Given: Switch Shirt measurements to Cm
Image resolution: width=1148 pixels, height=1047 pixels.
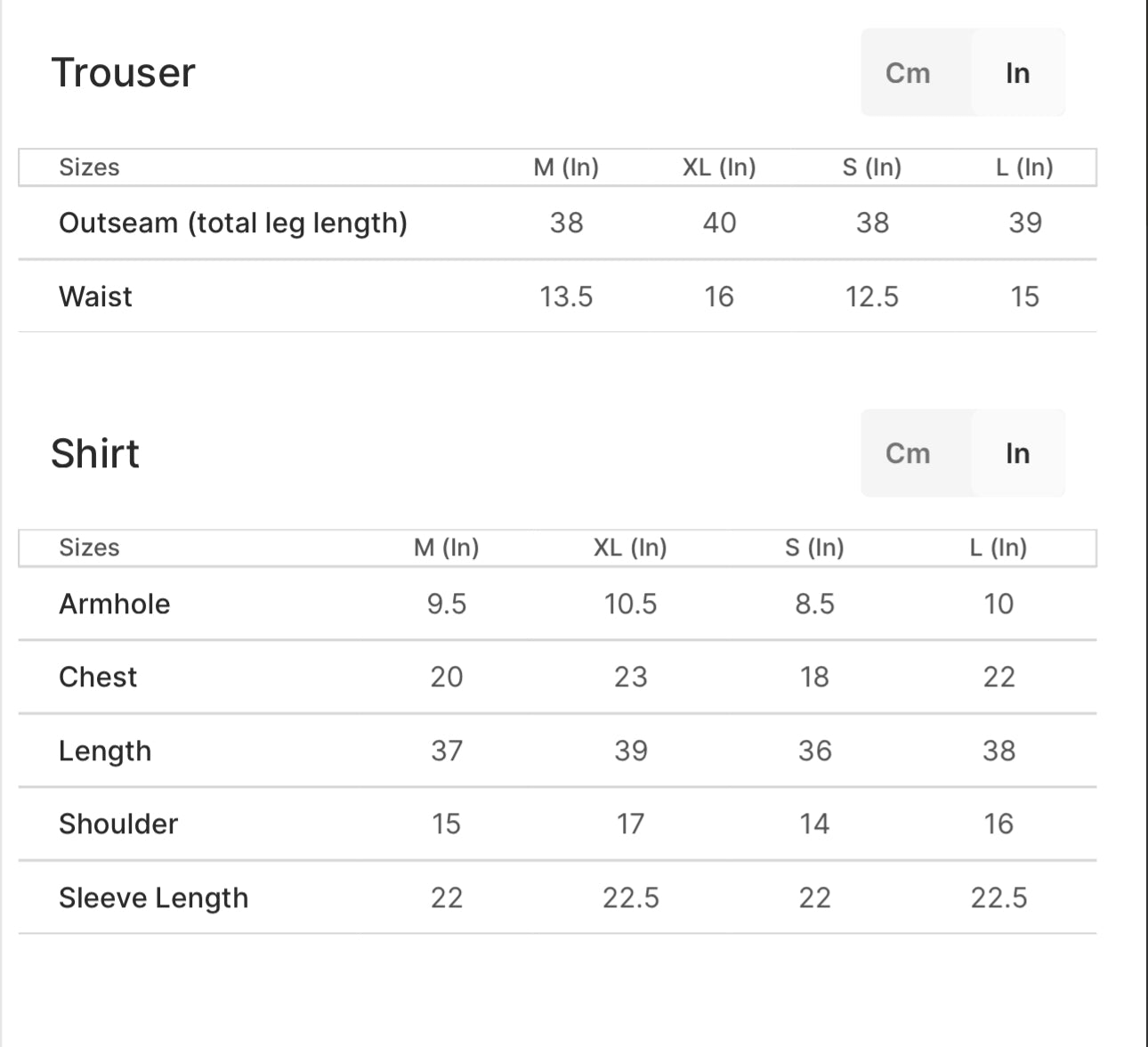Looking at the screenshot, I should pyautogui.click(x=908, y=453).
